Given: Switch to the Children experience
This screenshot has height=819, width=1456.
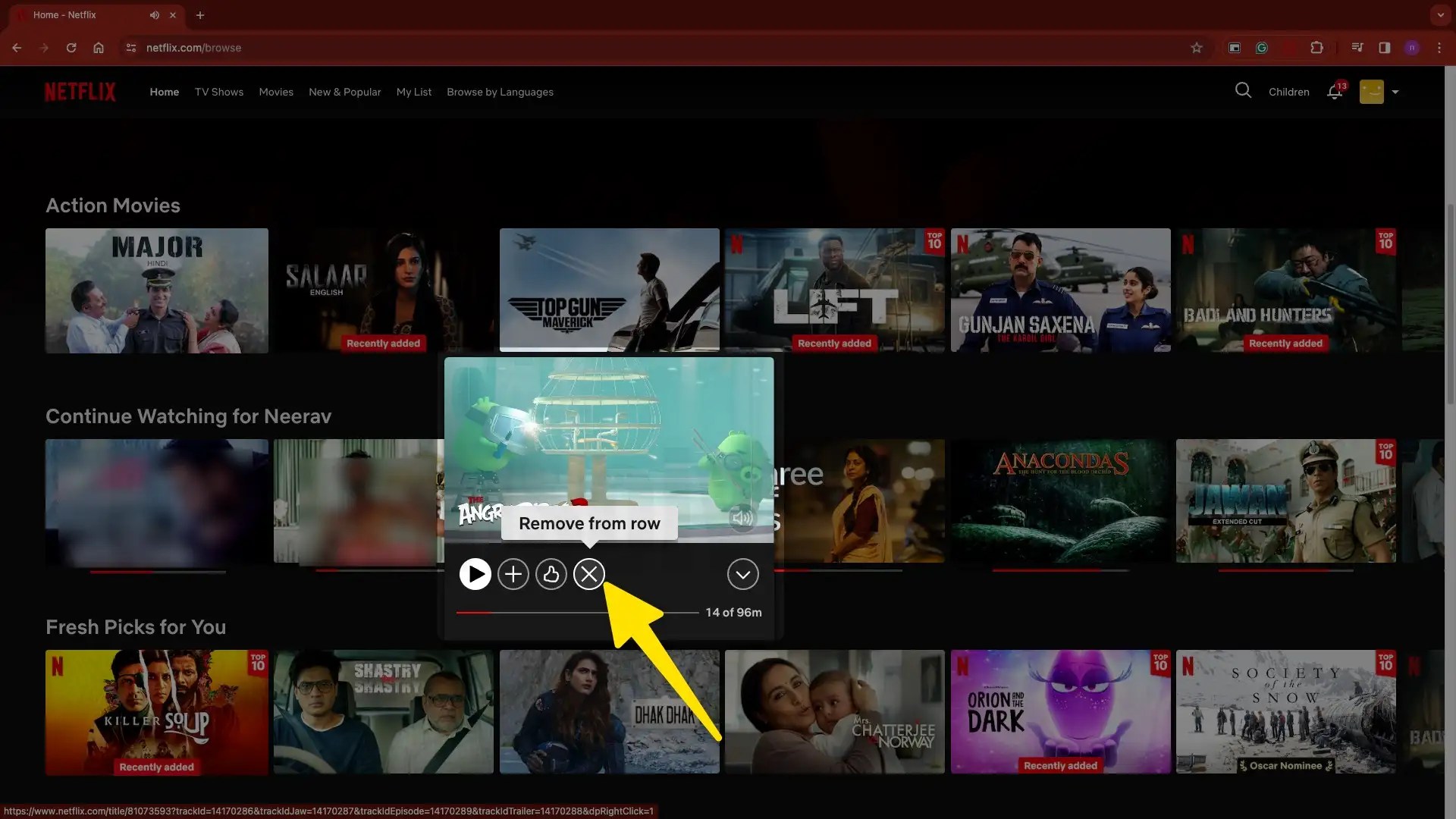Looking at the screenshot, I should click(x=1288, y=91).
